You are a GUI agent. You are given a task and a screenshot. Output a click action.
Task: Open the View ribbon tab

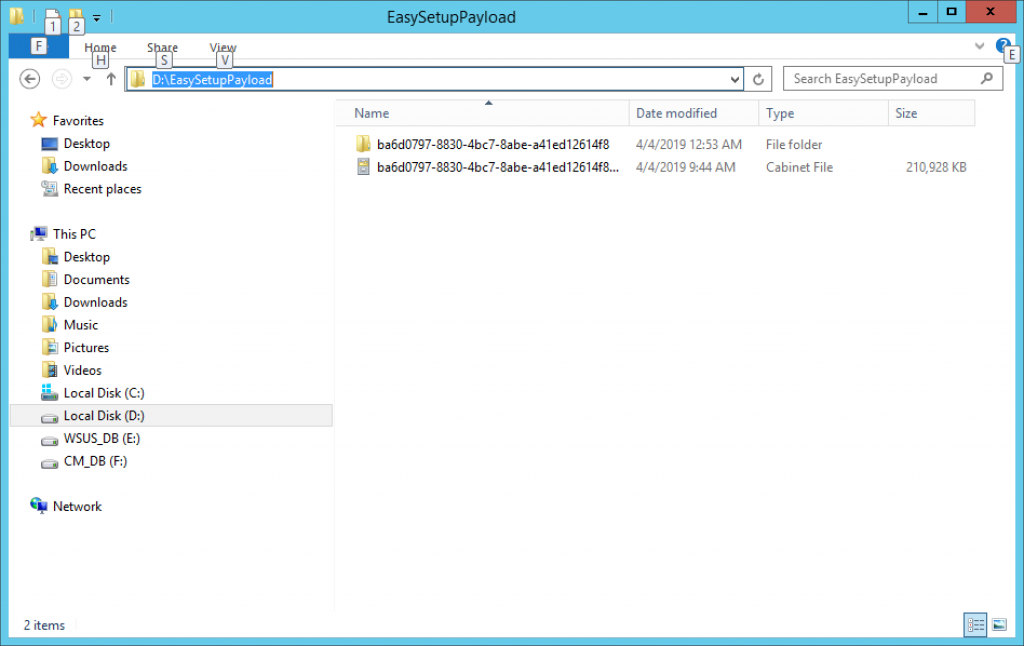pos(222,47)
